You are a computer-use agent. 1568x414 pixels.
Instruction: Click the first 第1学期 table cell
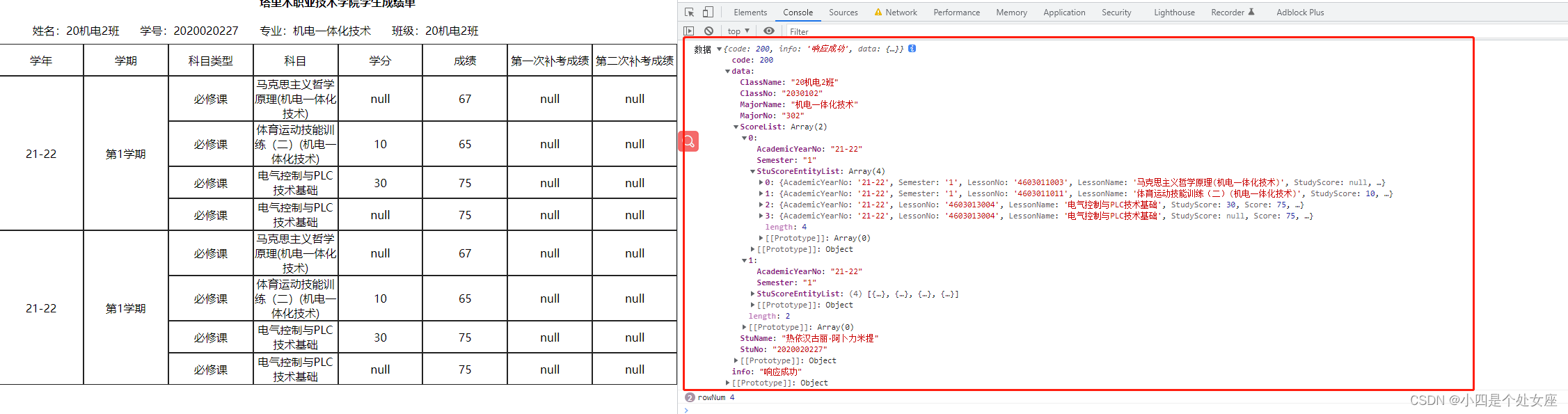coord(126,154)
